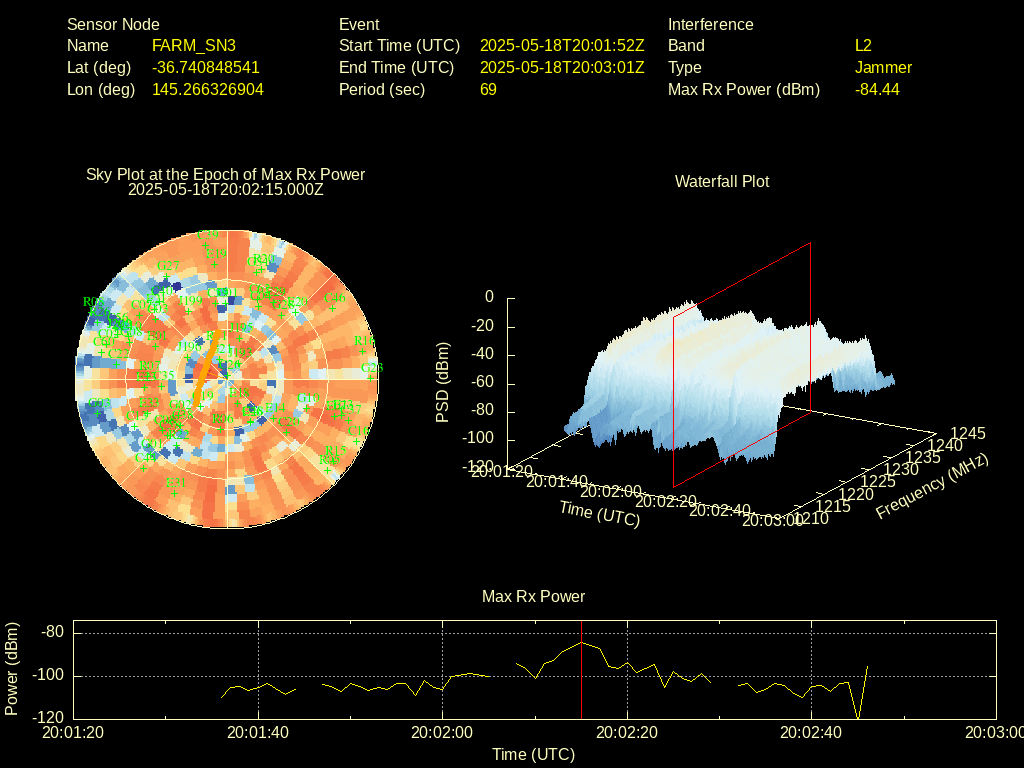Select the FARM_SN3 sensor node name

click(194, 45)
